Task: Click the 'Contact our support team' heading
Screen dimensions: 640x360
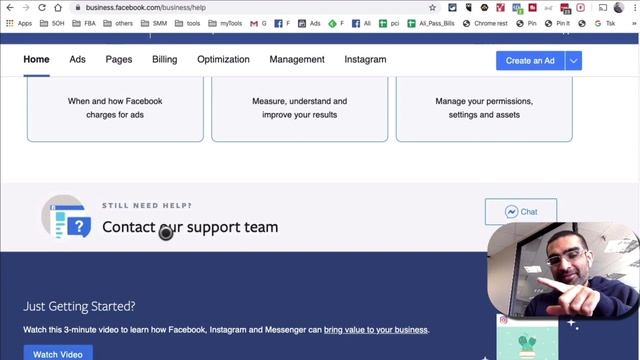Action: (190, 227)
